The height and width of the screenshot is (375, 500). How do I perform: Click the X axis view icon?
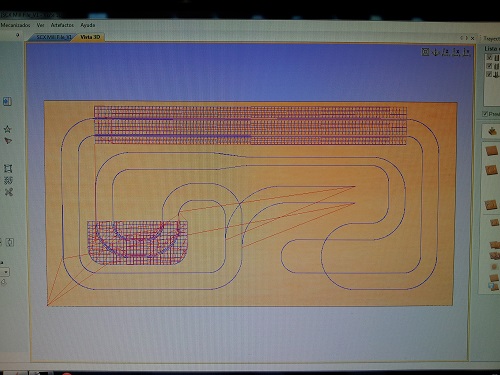(456, 52)
